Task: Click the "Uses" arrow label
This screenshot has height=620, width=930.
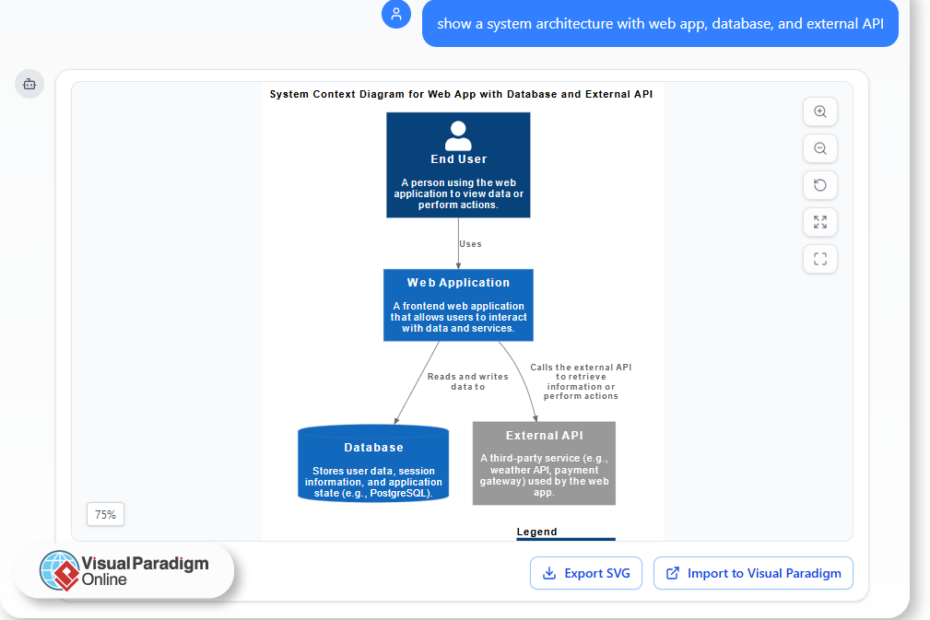Action: coord(470,244)
